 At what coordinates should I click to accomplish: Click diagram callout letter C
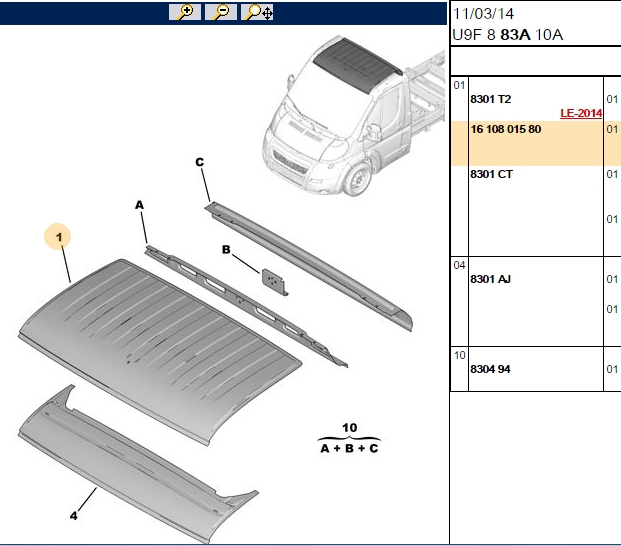pos(200,162)
